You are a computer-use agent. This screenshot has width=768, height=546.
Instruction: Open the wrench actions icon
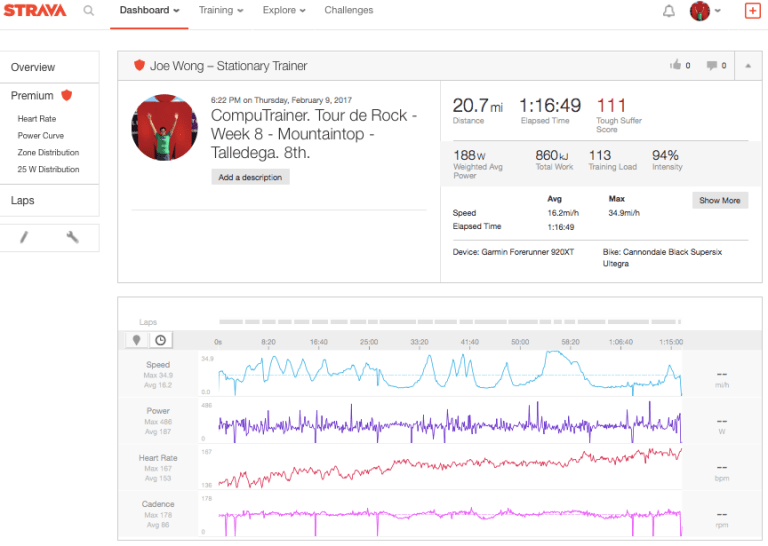point(72,237)
